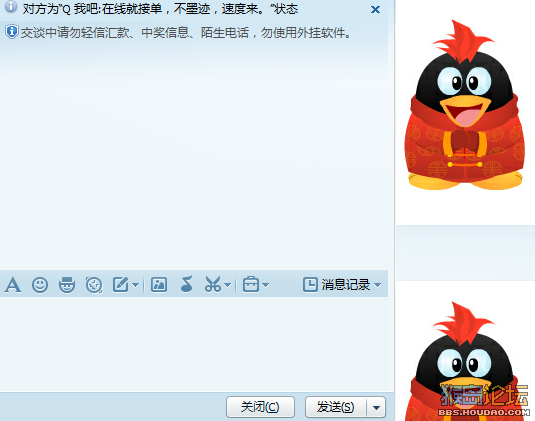535x421 pixels.
Task: Expand the handwriting input dropdown arrow
Action: tap(135, 285)
